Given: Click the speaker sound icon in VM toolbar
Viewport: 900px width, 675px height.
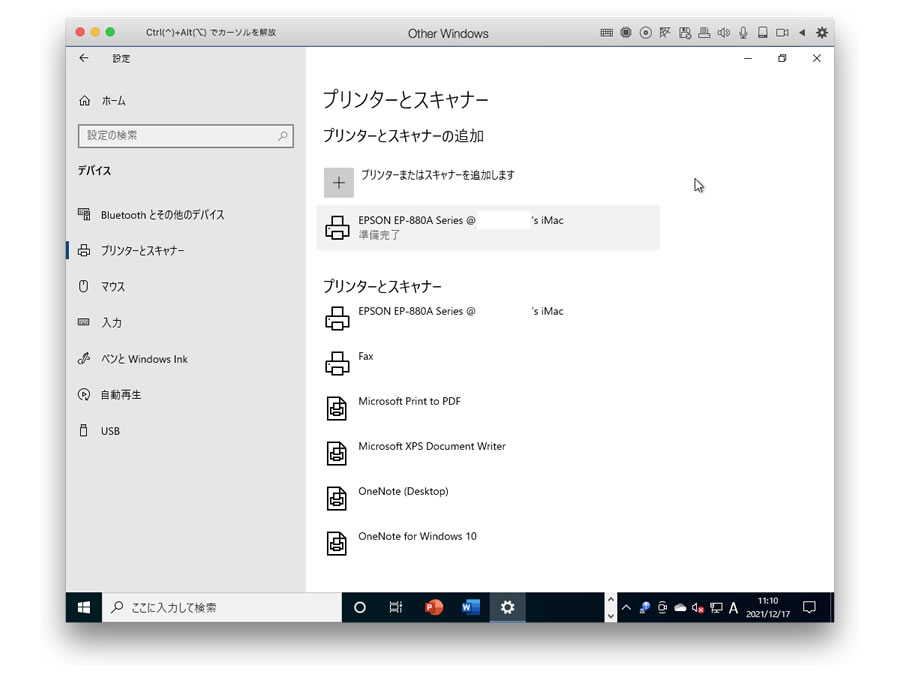Looking at the screenshot, I should (724, 33).
